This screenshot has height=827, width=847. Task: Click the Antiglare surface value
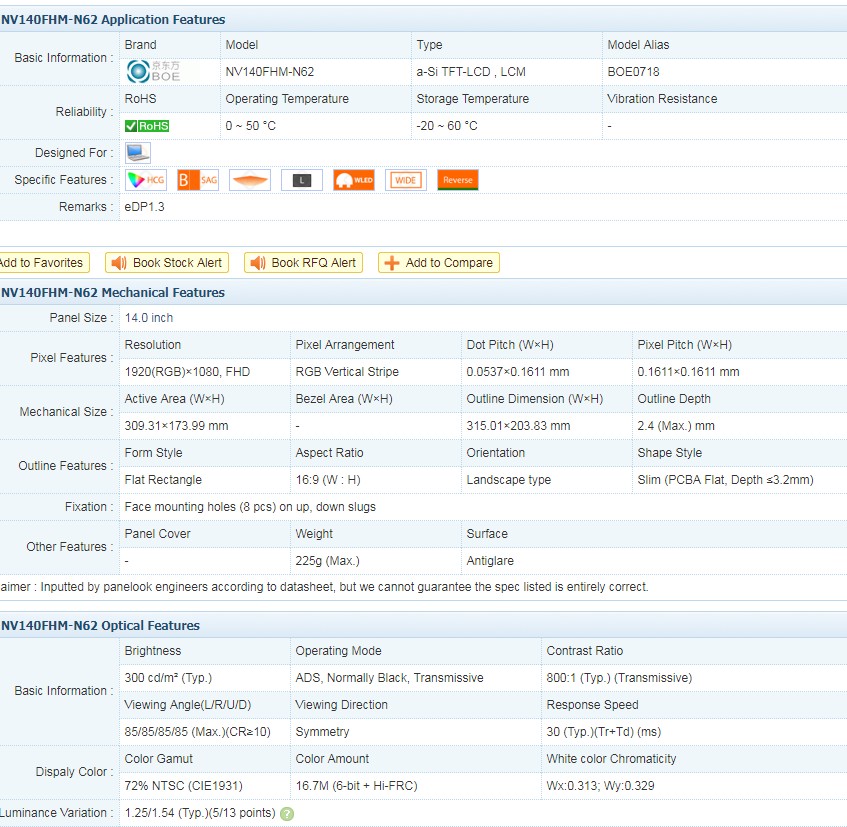[490, 561]
